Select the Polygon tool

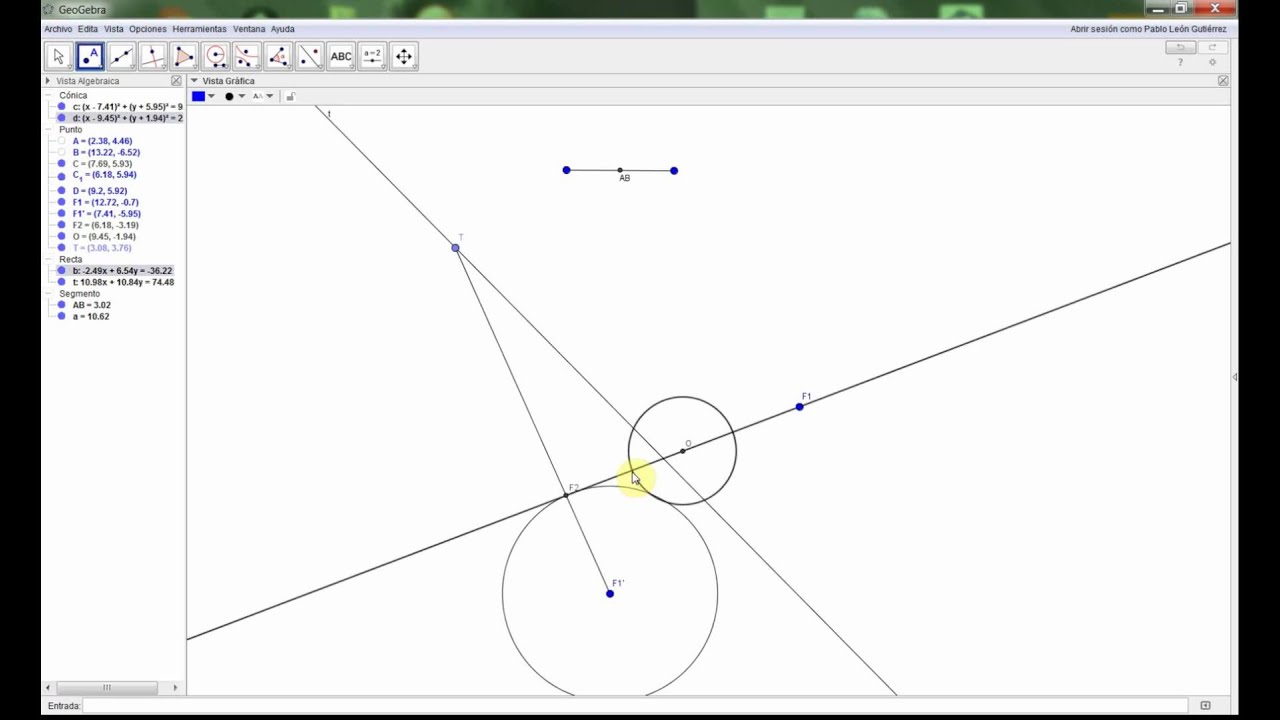(x=184, y=56)
